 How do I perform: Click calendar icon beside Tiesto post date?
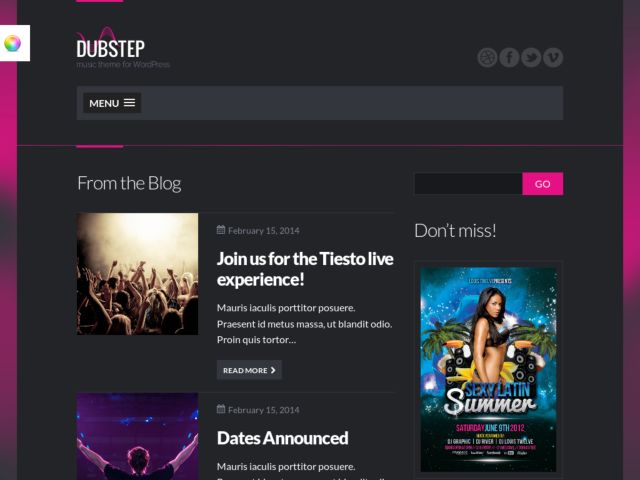[x=221, y=230]
